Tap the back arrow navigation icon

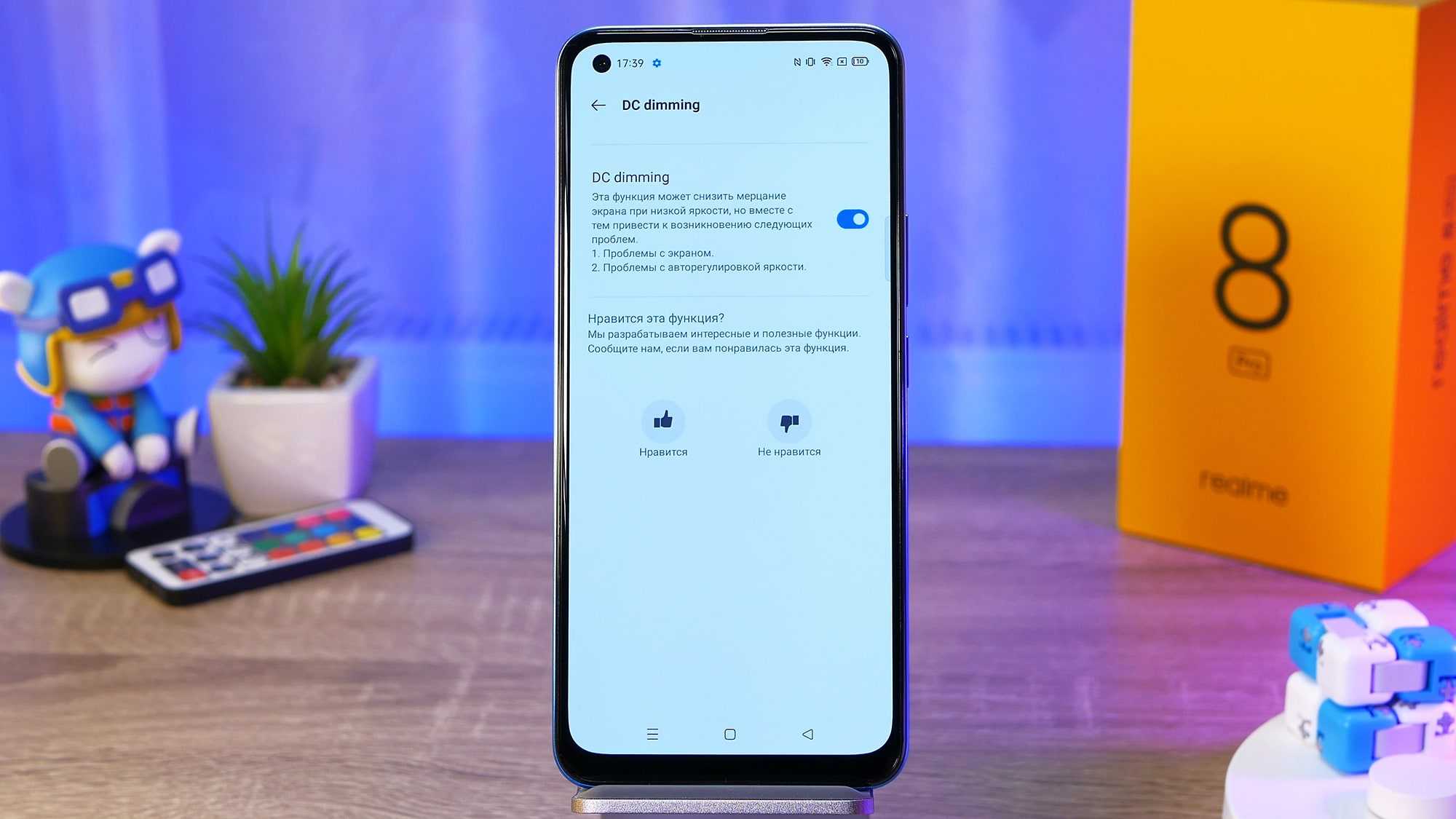click(x=598, y=105)
